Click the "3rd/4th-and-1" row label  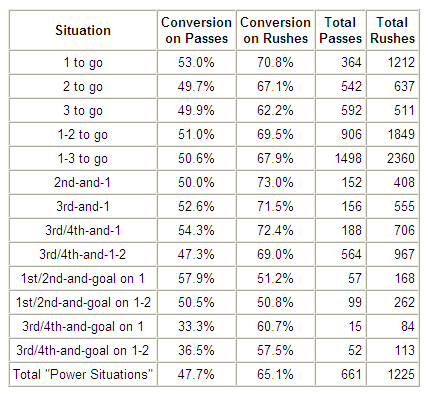tap(83, 230)
